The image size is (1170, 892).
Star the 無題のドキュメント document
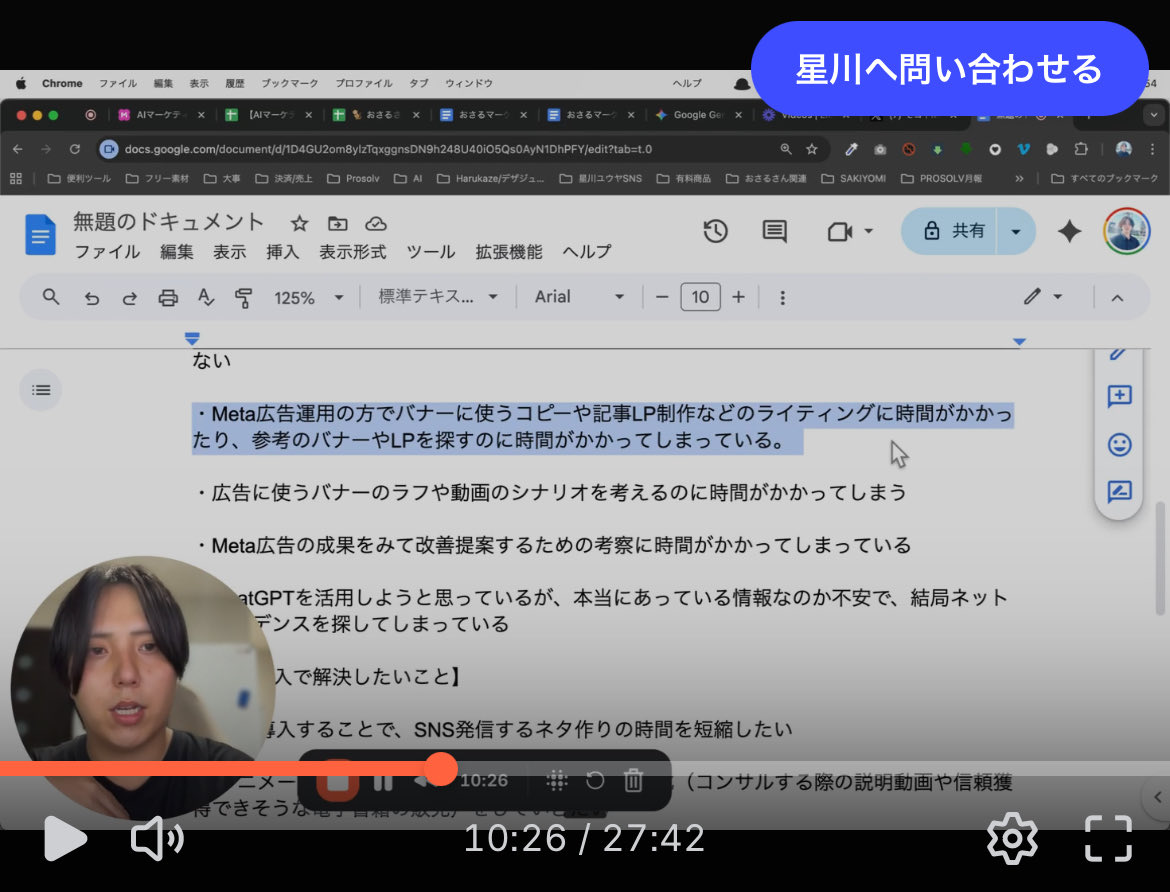(x=299, y=223)
